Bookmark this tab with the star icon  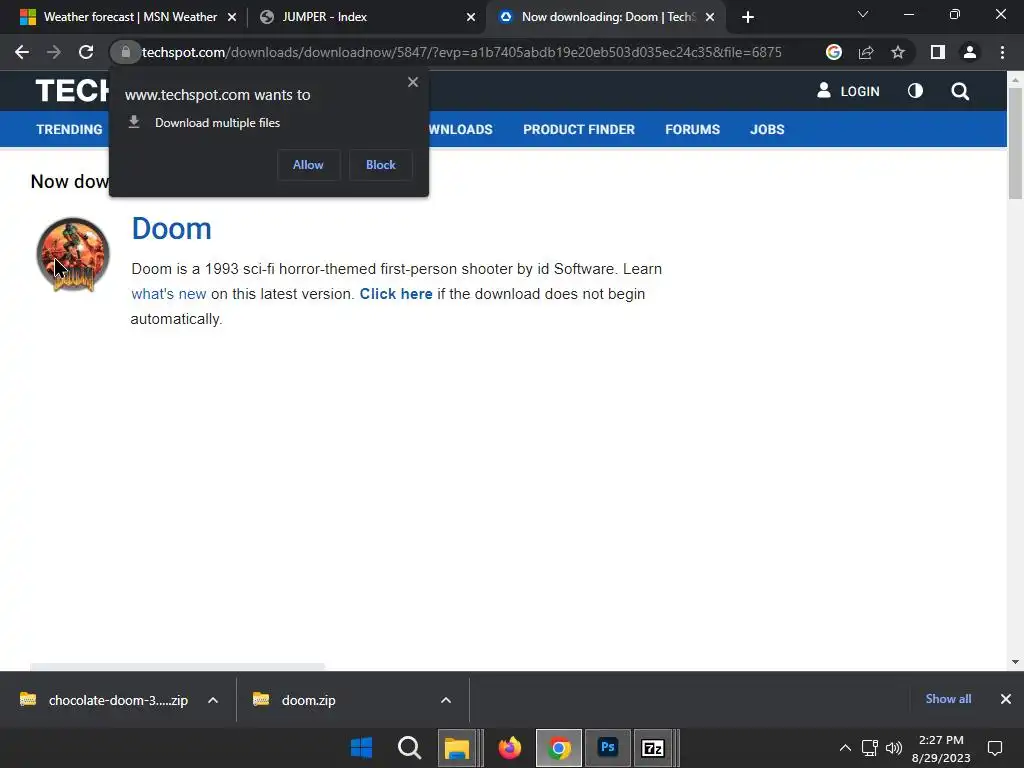(898, 52)
